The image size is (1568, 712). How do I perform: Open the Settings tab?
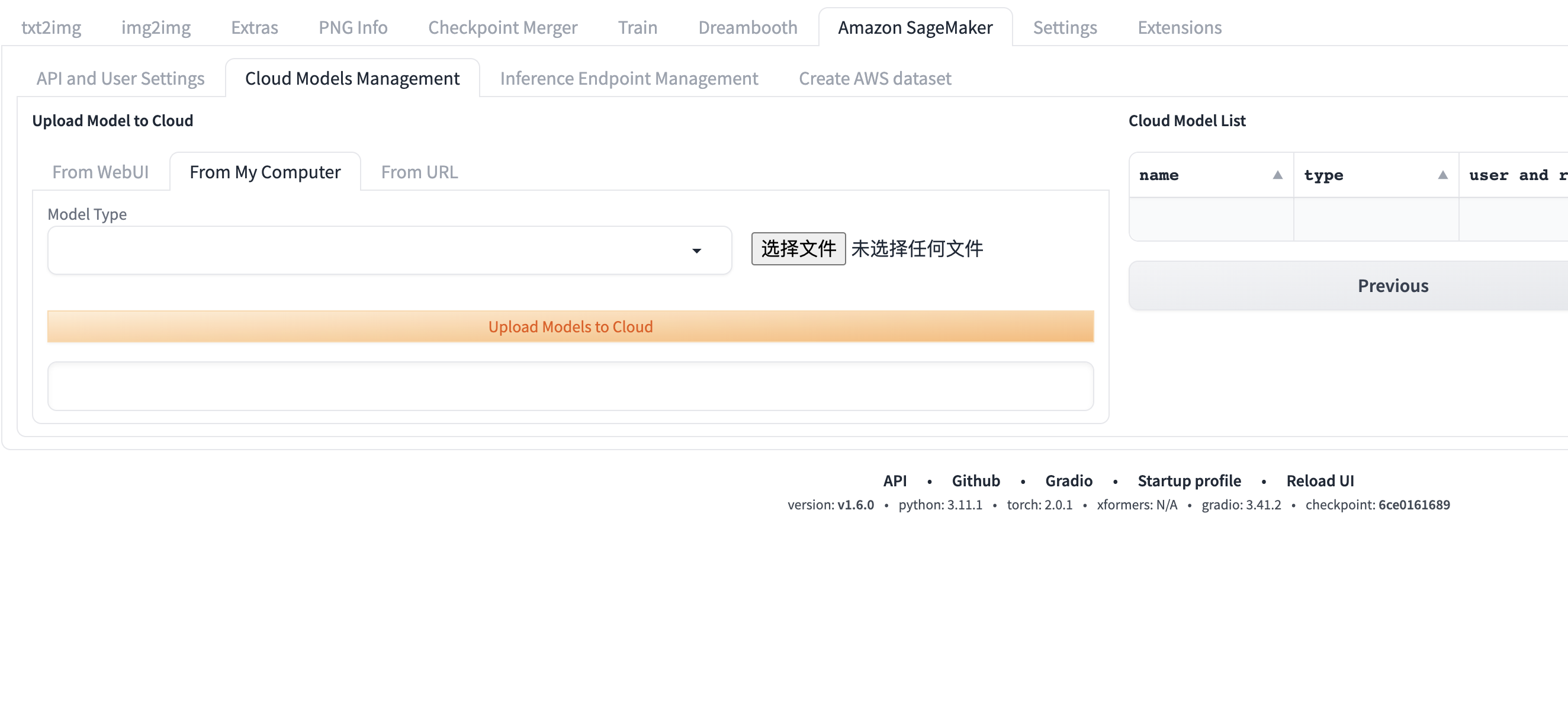1064,27
